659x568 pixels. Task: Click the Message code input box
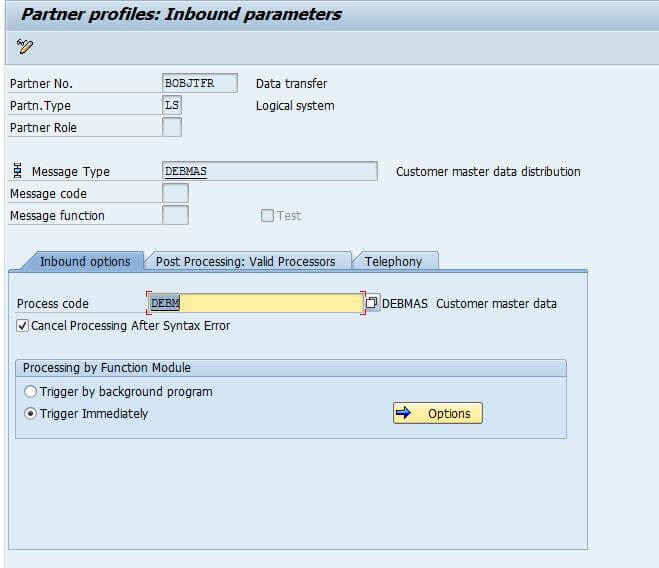[175, 193]
